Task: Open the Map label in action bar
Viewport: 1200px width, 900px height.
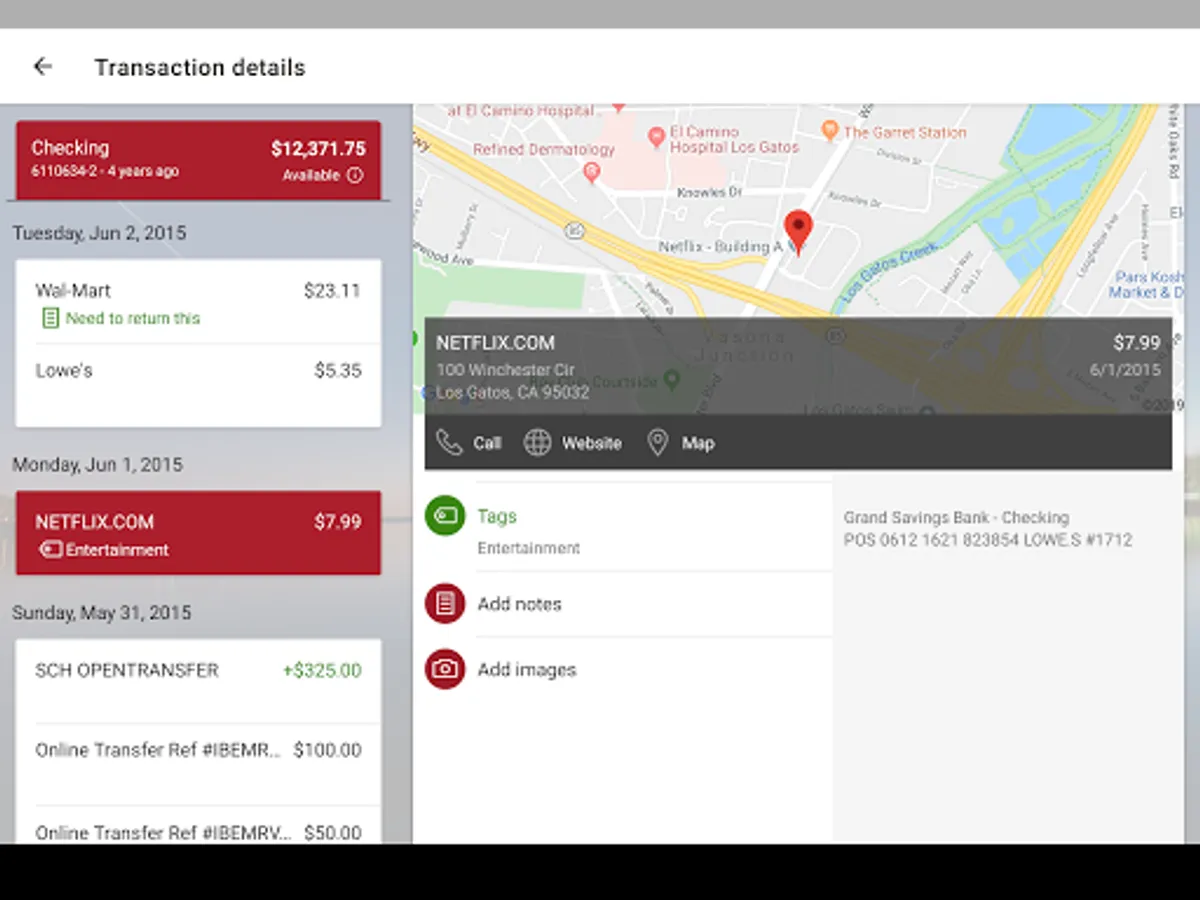Action: point(698,443)
